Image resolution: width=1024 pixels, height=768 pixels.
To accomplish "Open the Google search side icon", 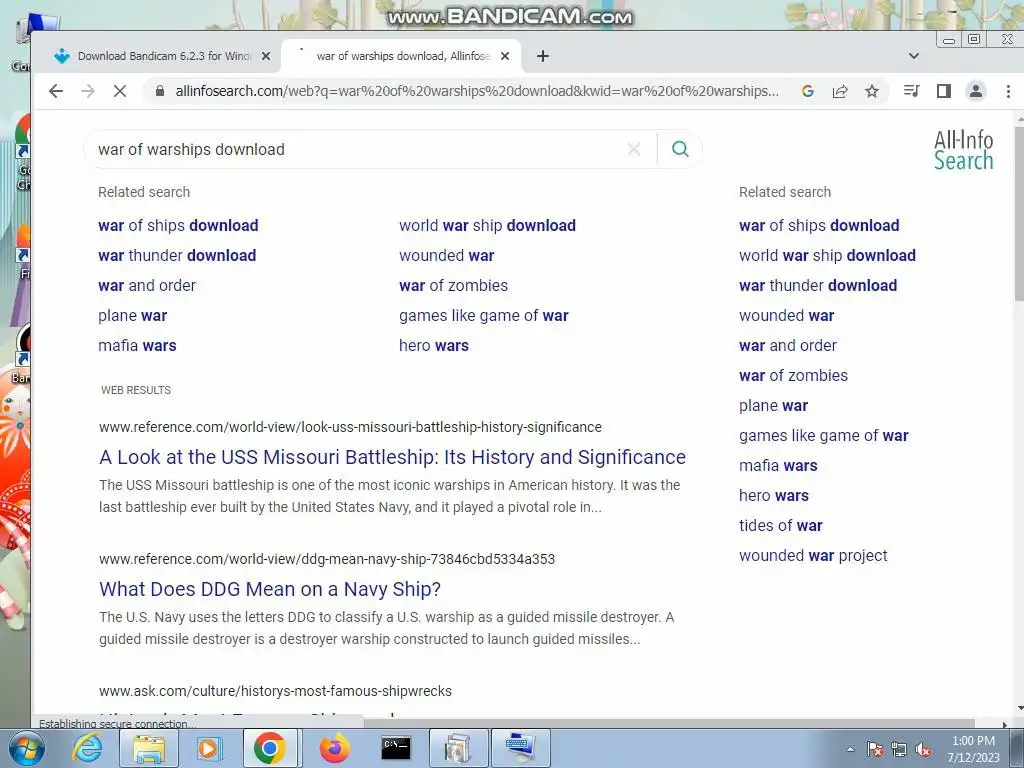I will (x=808, y=91).
